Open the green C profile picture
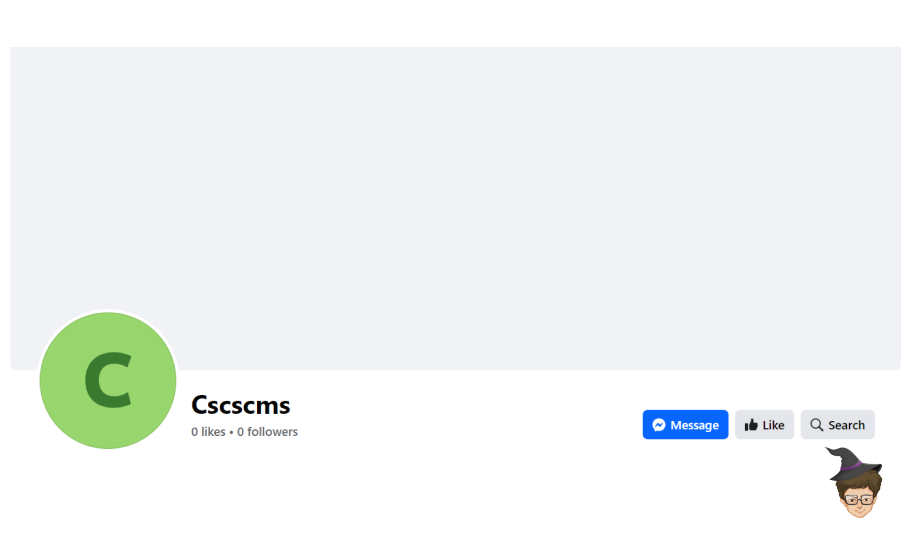 (108, 380)
